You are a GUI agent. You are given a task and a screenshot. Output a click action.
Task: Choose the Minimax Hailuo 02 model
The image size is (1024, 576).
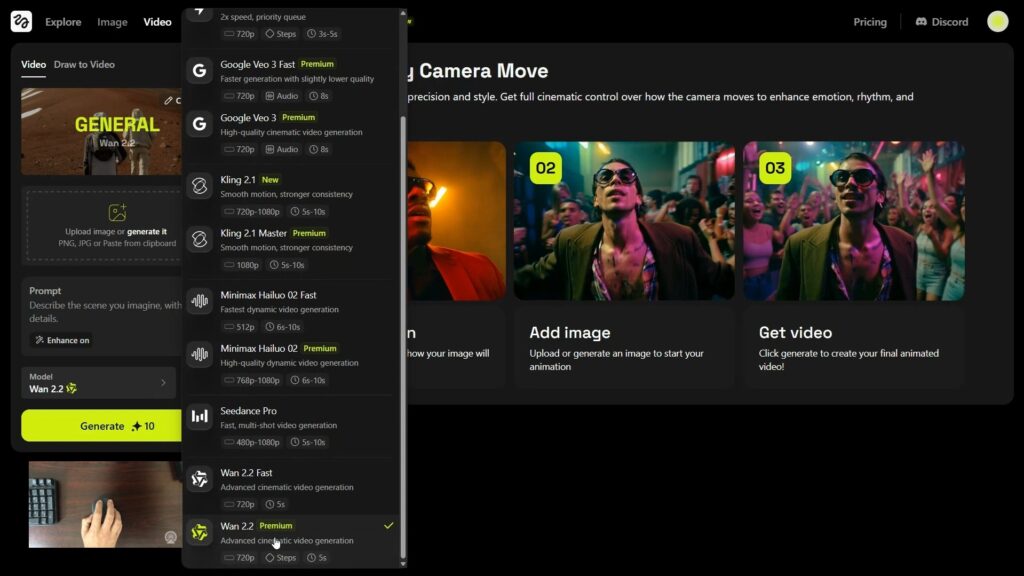tap(291, 364)
